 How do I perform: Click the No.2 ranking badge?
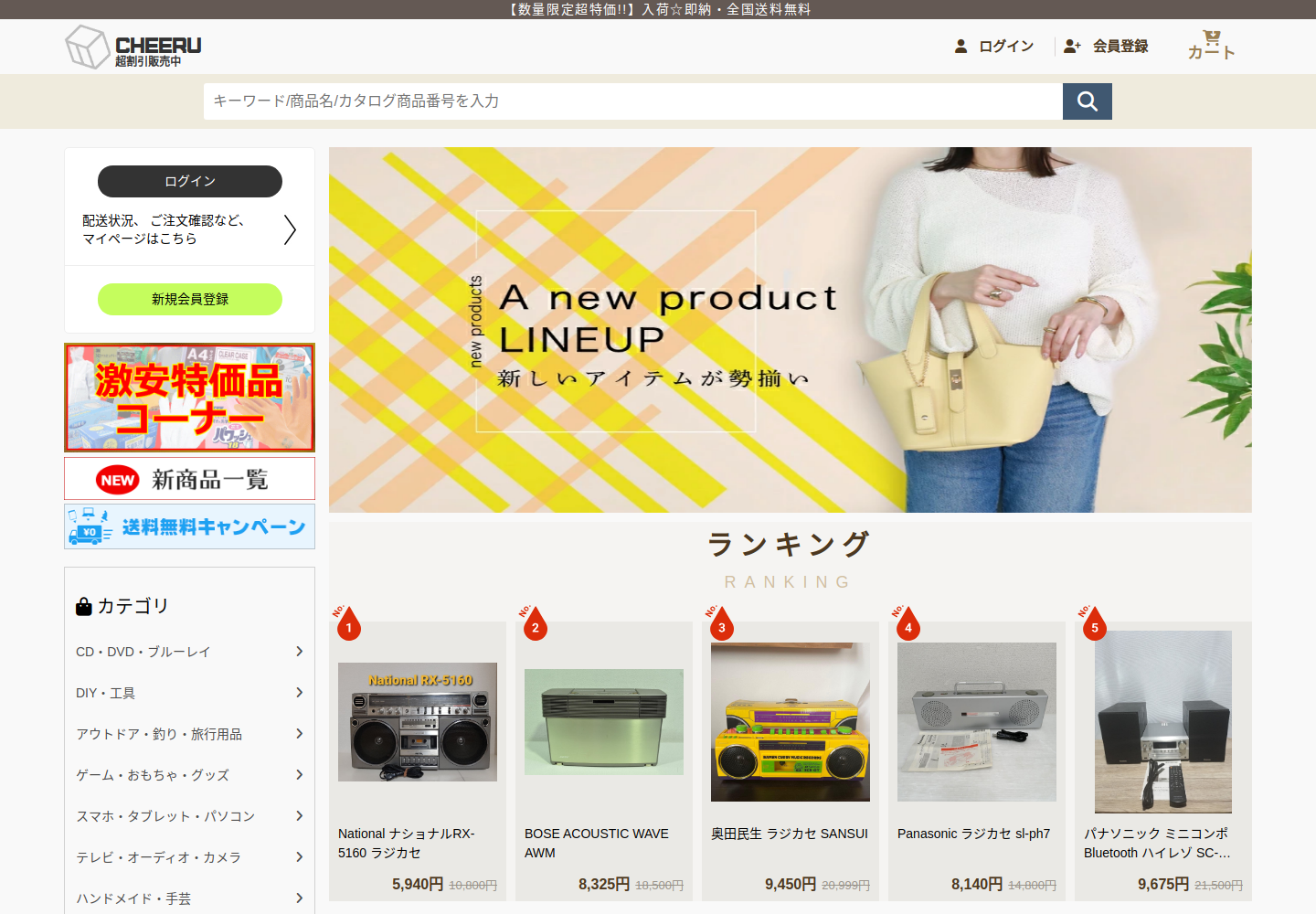(x=534, y=623)
